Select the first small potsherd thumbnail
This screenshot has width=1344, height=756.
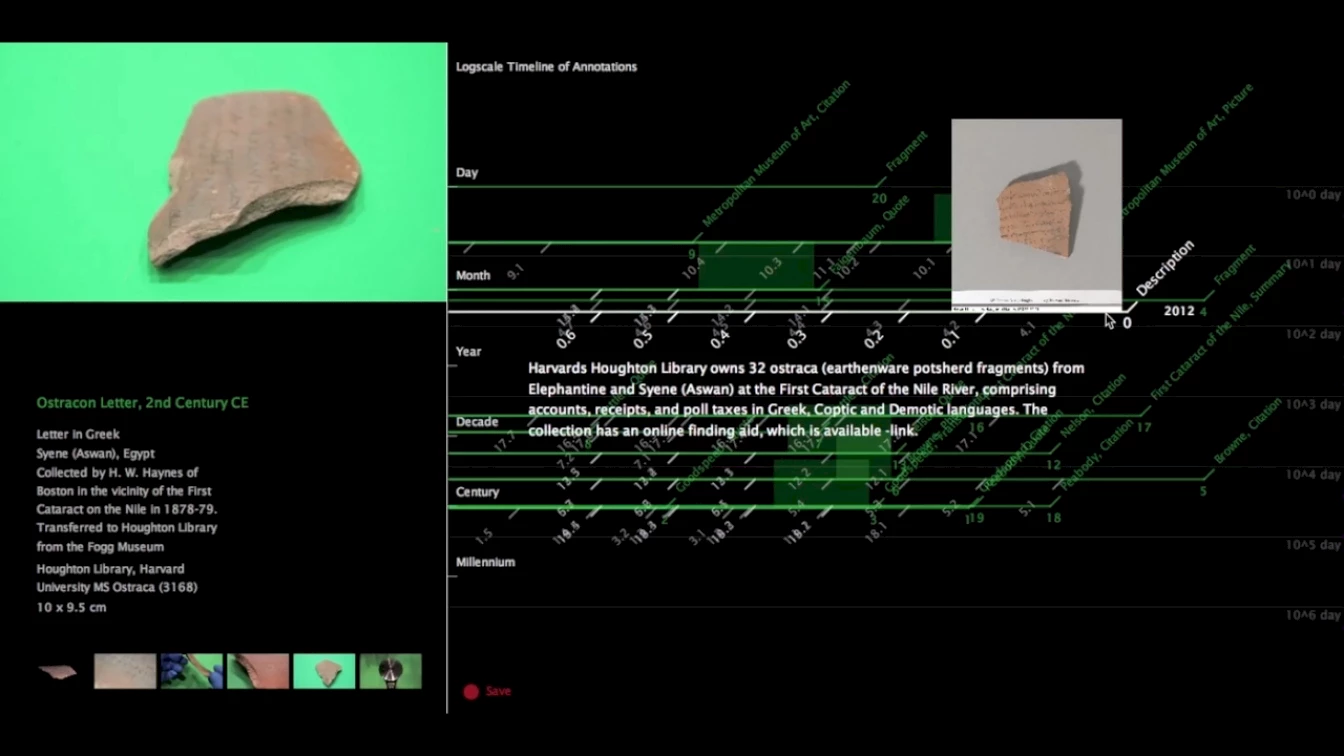[57, 672]
